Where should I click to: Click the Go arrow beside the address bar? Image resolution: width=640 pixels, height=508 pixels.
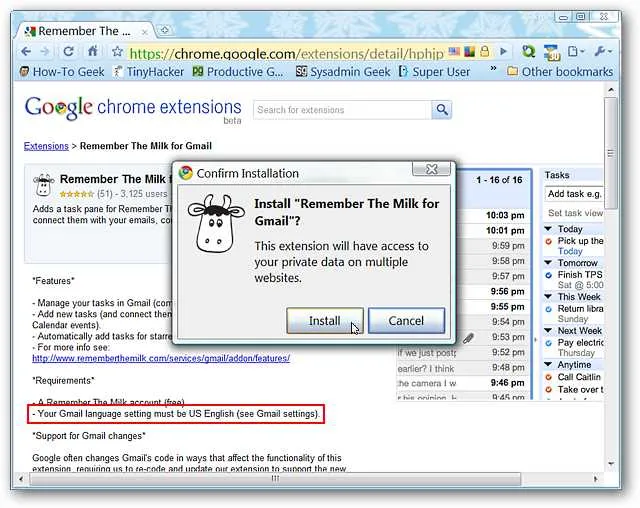pos(503,51)
